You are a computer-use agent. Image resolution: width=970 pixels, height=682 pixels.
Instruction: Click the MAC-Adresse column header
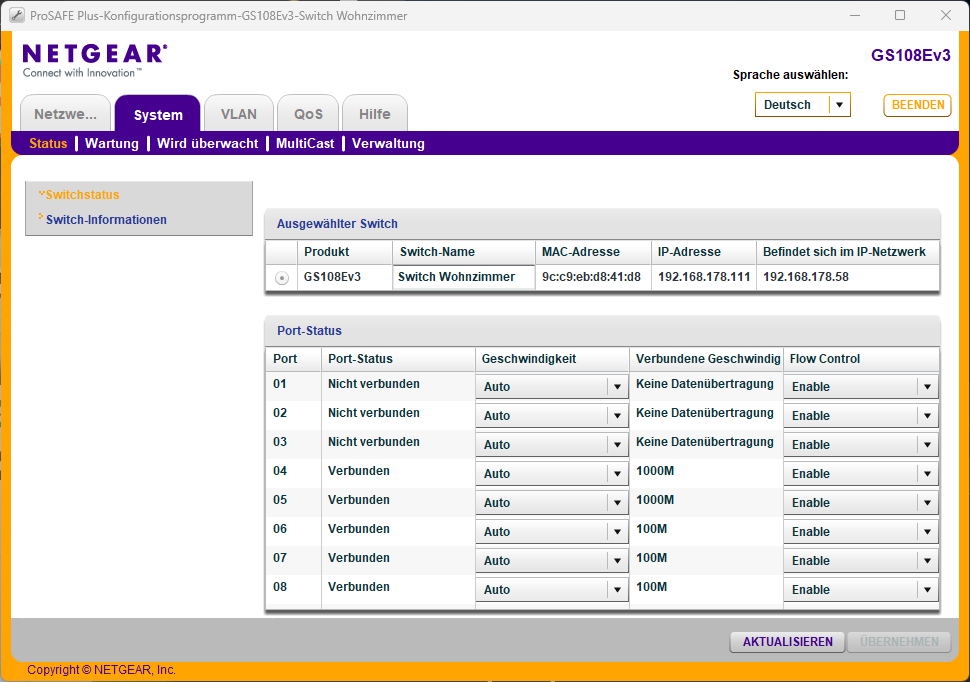click(593, 252)
